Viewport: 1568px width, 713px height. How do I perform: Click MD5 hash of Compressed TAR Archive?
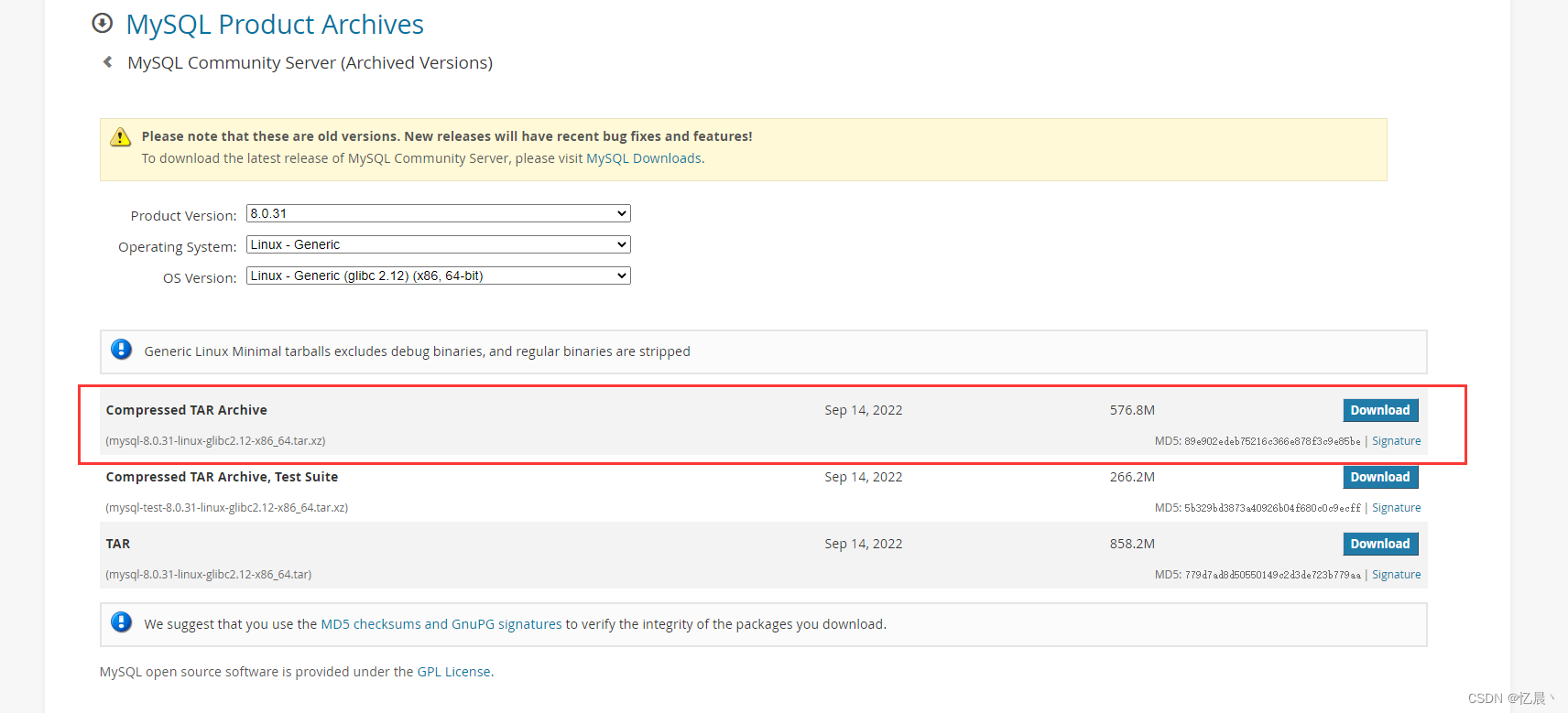pos(1272,441)
